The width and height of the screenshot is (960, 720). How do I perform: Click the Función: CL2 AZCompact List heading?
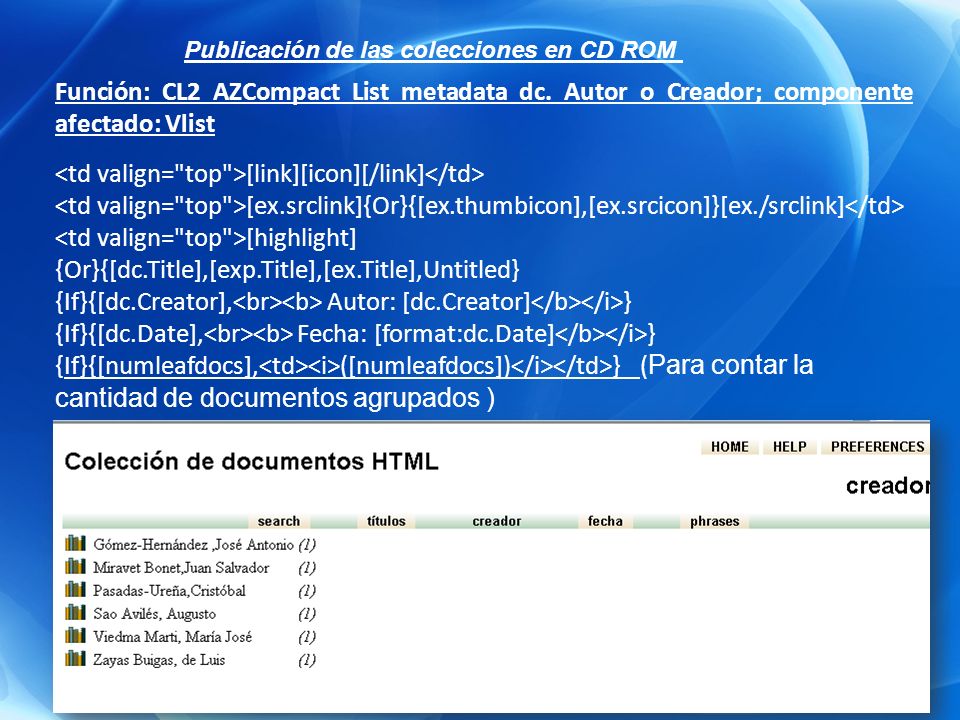coord(484,108)
